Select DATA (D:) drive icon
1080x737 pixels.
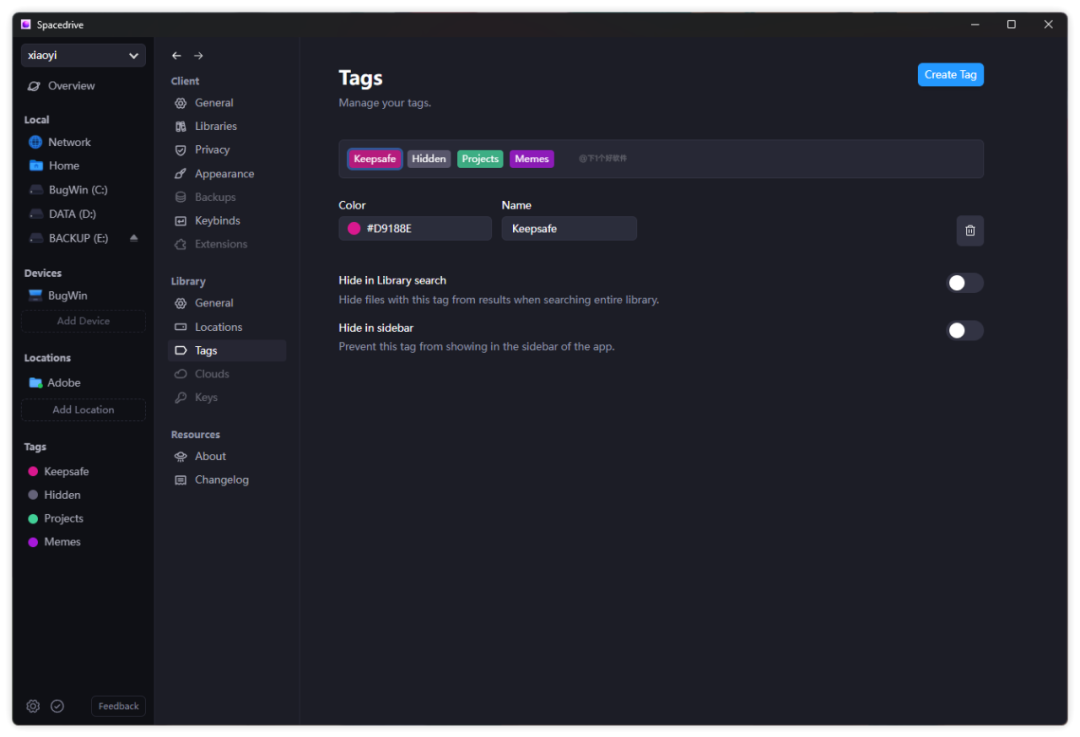pyautogui.click(x=36, y=214)
